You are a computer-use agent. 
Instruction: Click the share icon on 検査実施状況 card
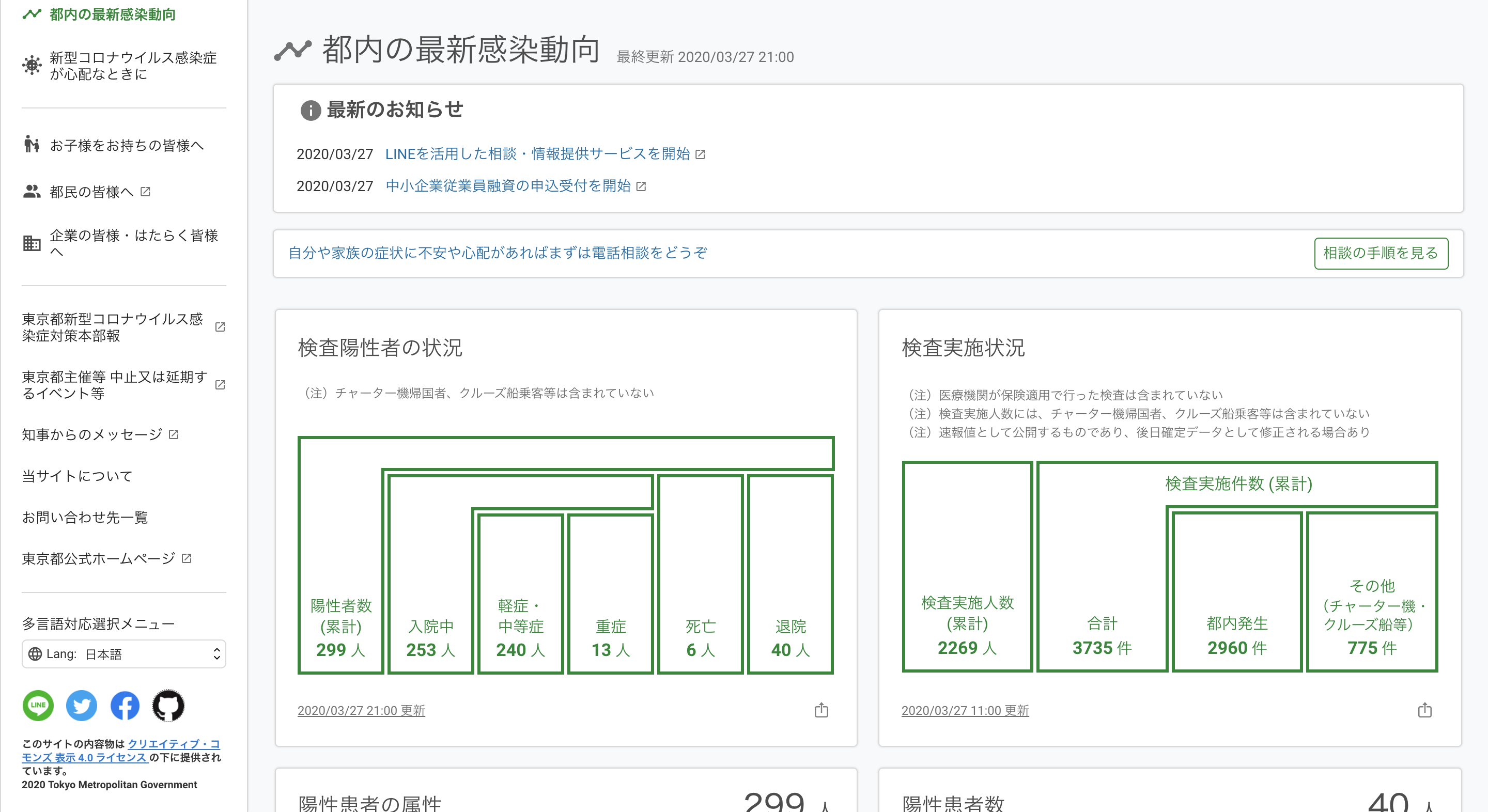tap(1425, 710)
